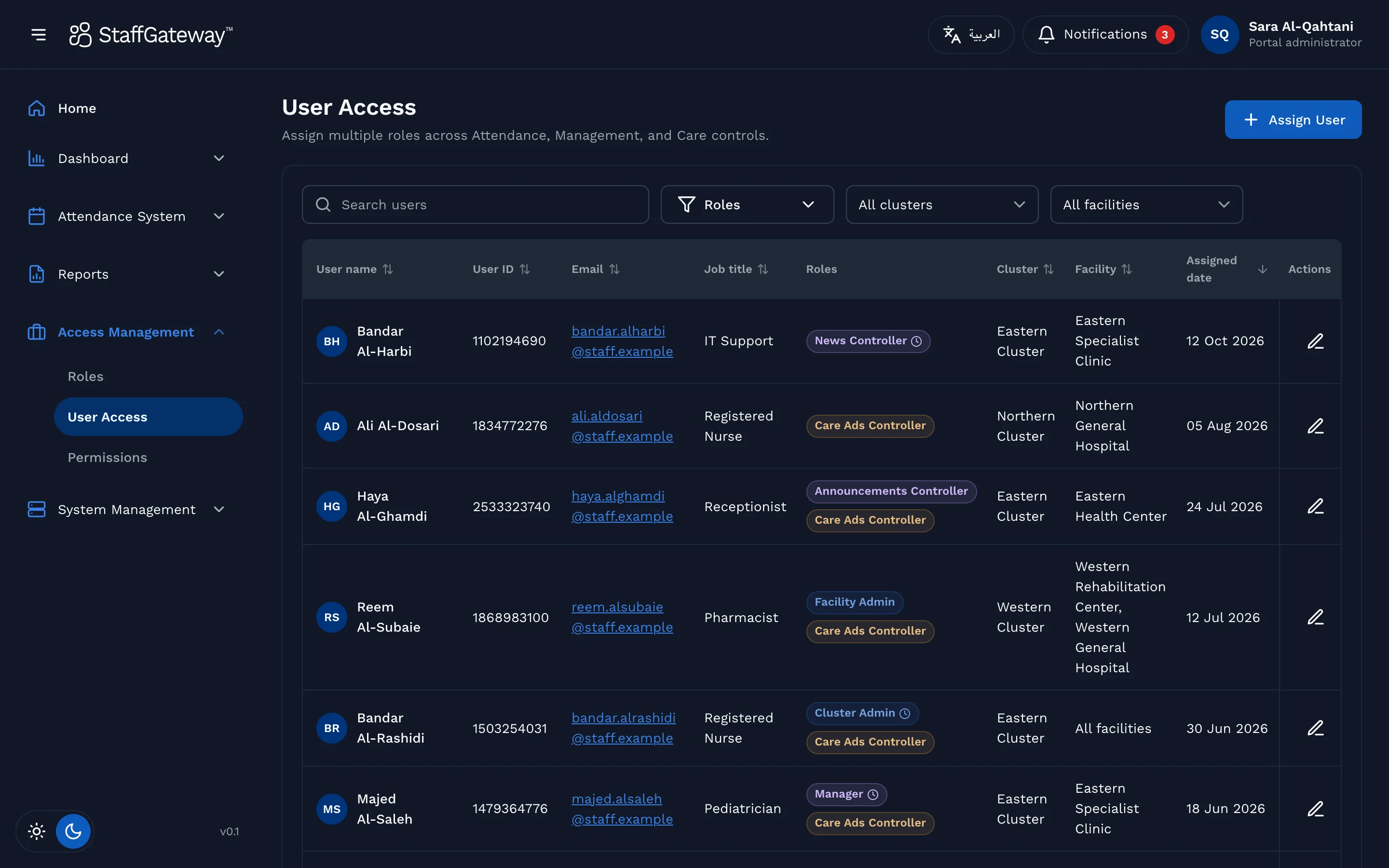
Task: Click the SQ profile avatar
Action: (x=1219, y=34)
